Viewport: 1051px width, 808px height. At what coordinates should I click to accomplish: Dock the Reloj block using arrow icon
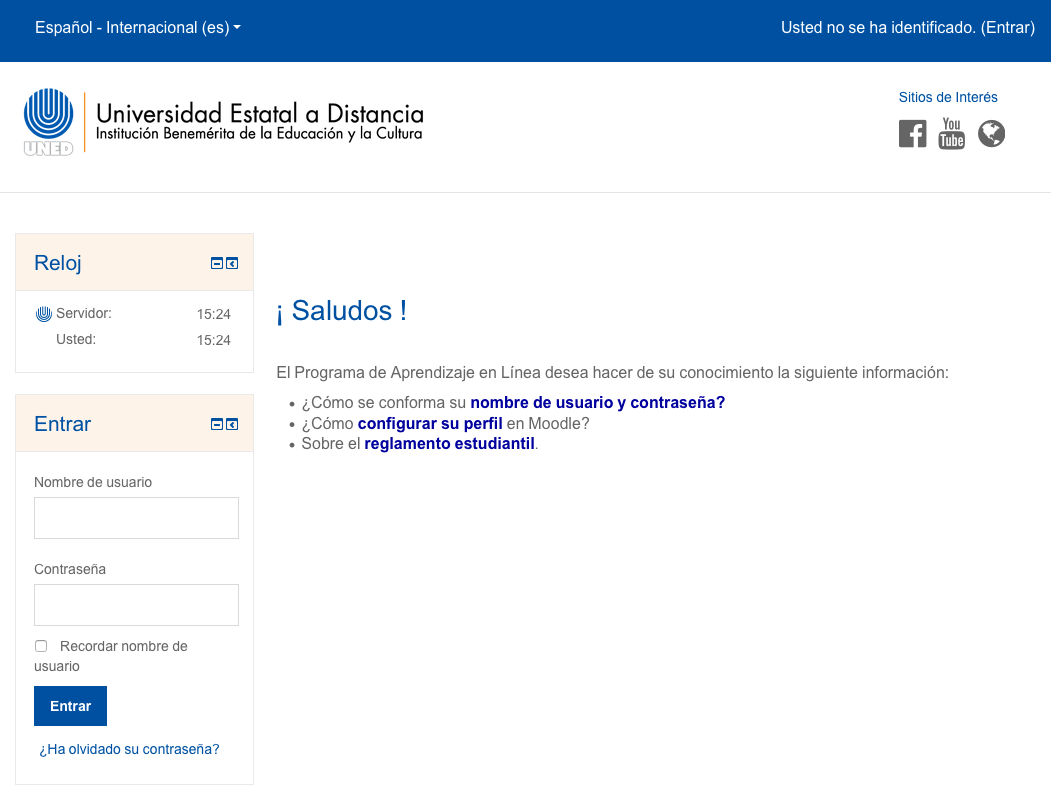tap(232, 264)
